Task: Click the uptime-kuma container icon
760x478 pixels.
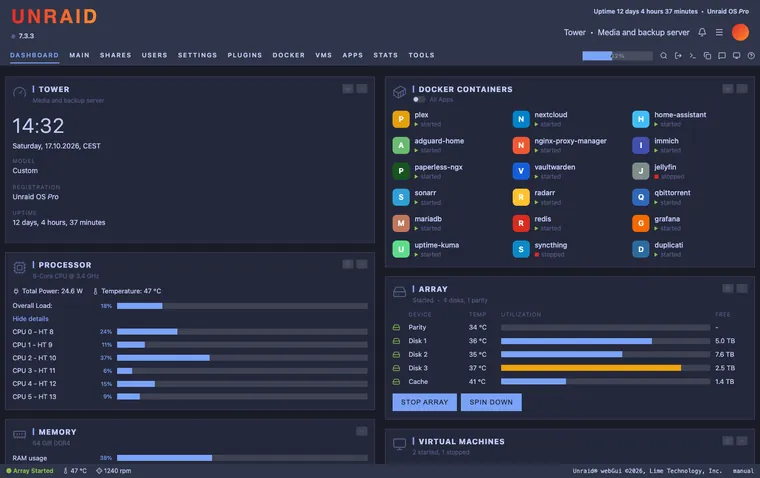Action: tap(401, 249)
